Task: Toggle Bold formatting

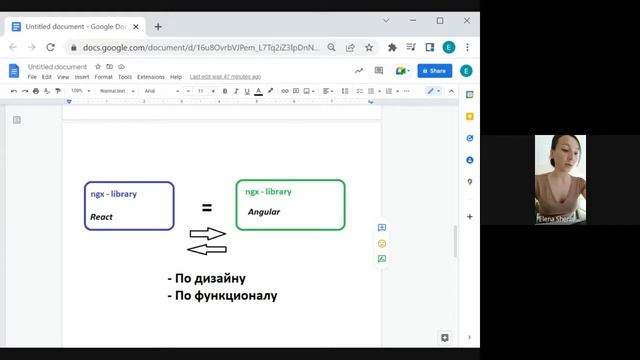Action: (225, 91)
